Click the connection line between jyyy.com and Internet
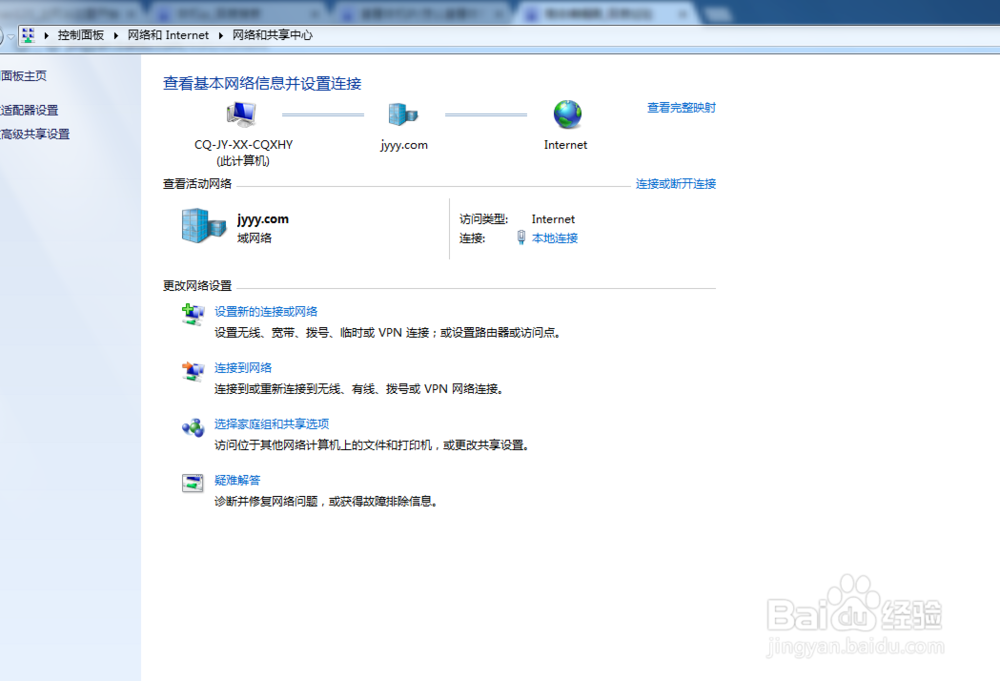This screenshot has height=681, width=1000. tap(486, 114)
